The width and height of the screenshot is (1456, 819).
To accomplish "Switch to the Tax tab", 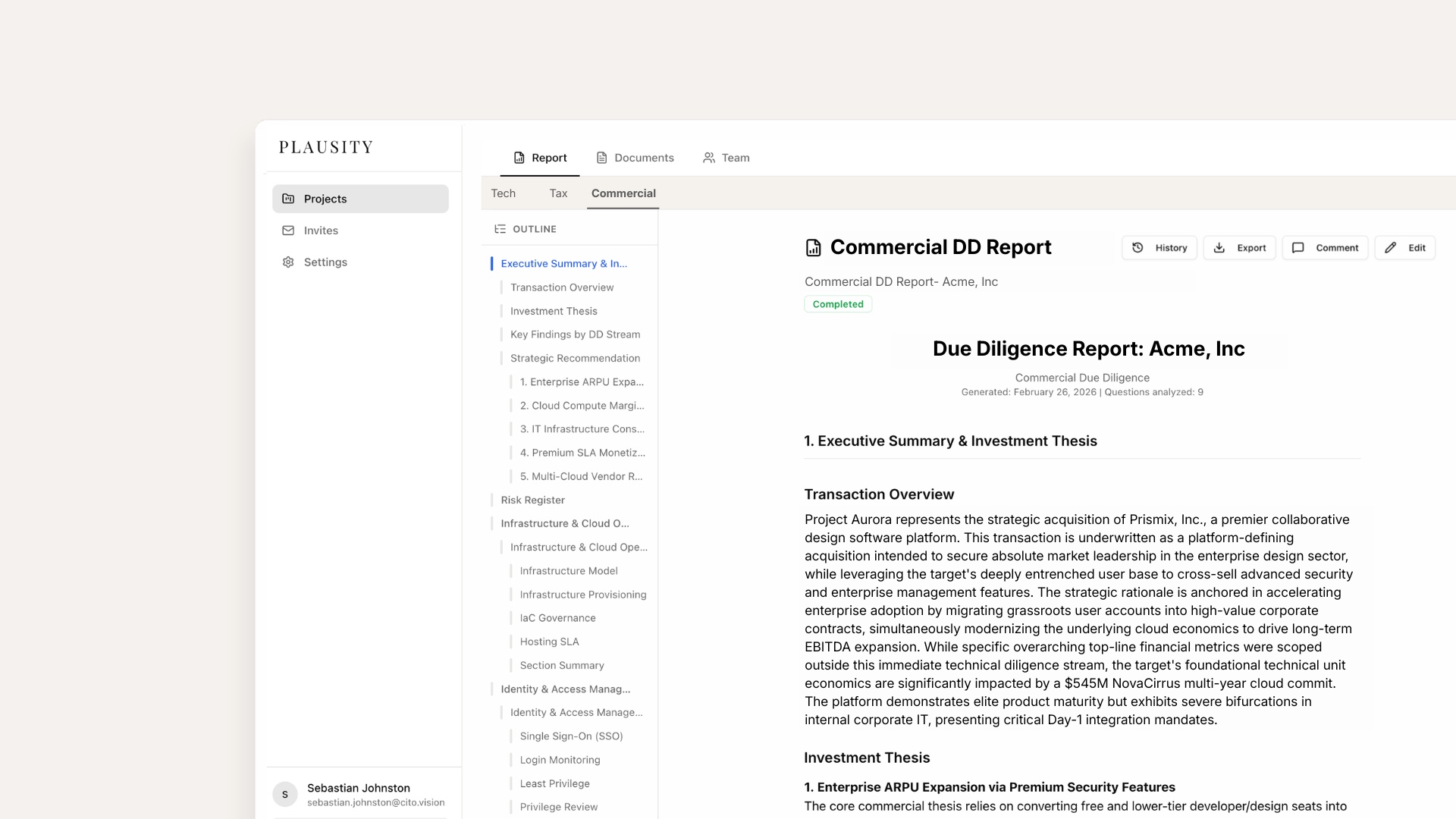I will pyautogui.click(x=558, y=193).
